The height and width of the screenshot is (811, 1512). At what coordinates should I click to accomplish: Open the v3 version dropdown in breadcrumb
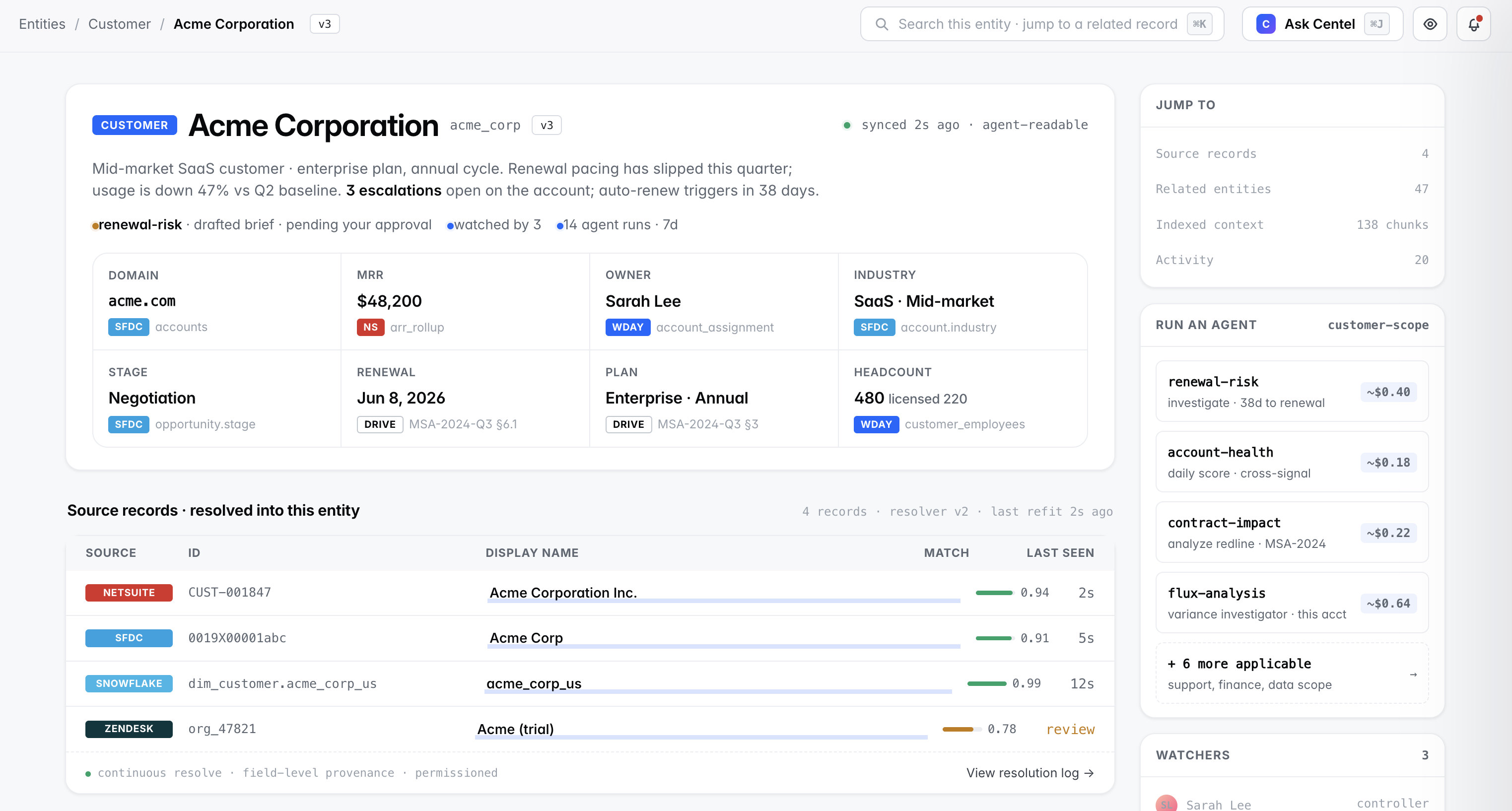pos(325,24)
